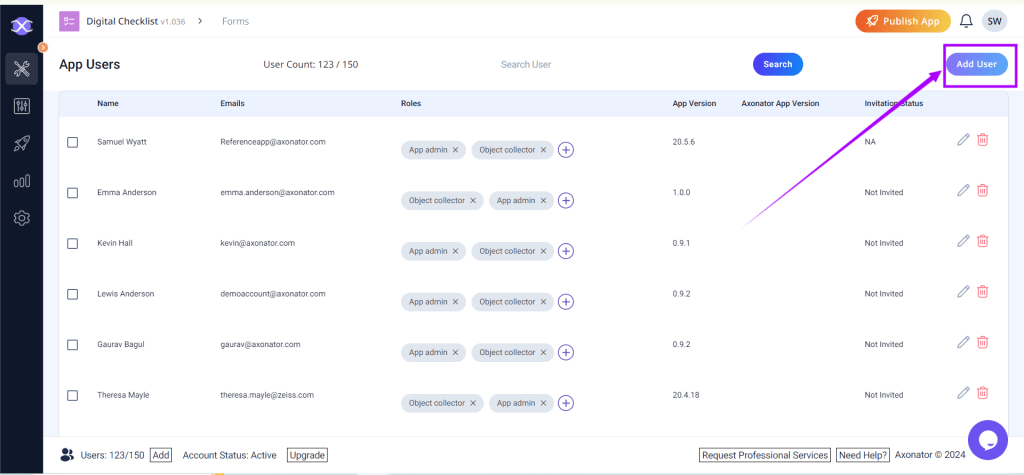Open the chat support bubble
Screen dimensions: 1024x475
tap(987, 439)
